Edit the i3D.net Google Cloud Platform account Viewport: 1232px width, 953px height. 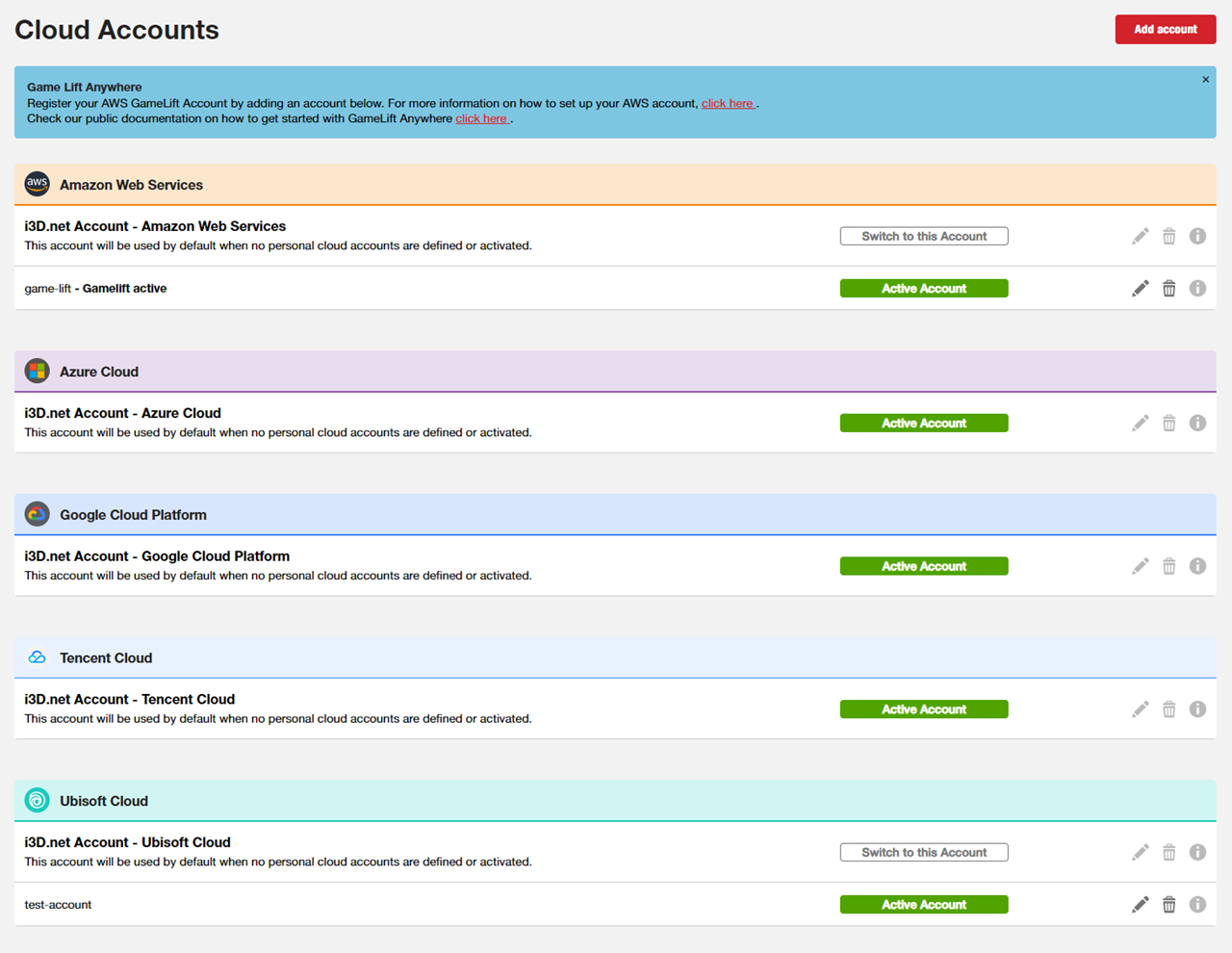(x=1140, y=566)
